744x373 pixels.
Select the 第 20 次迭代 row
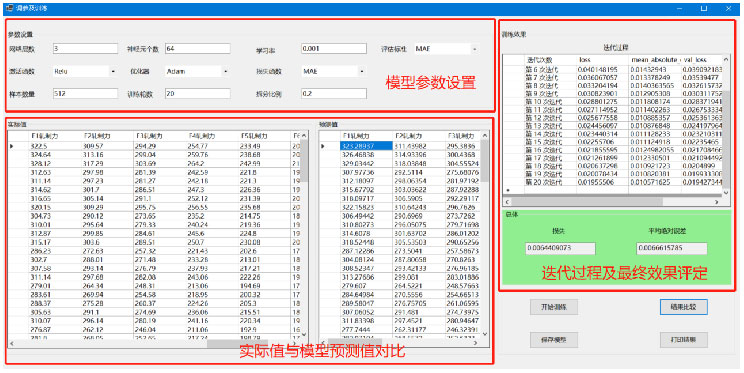tap(613, 182)
